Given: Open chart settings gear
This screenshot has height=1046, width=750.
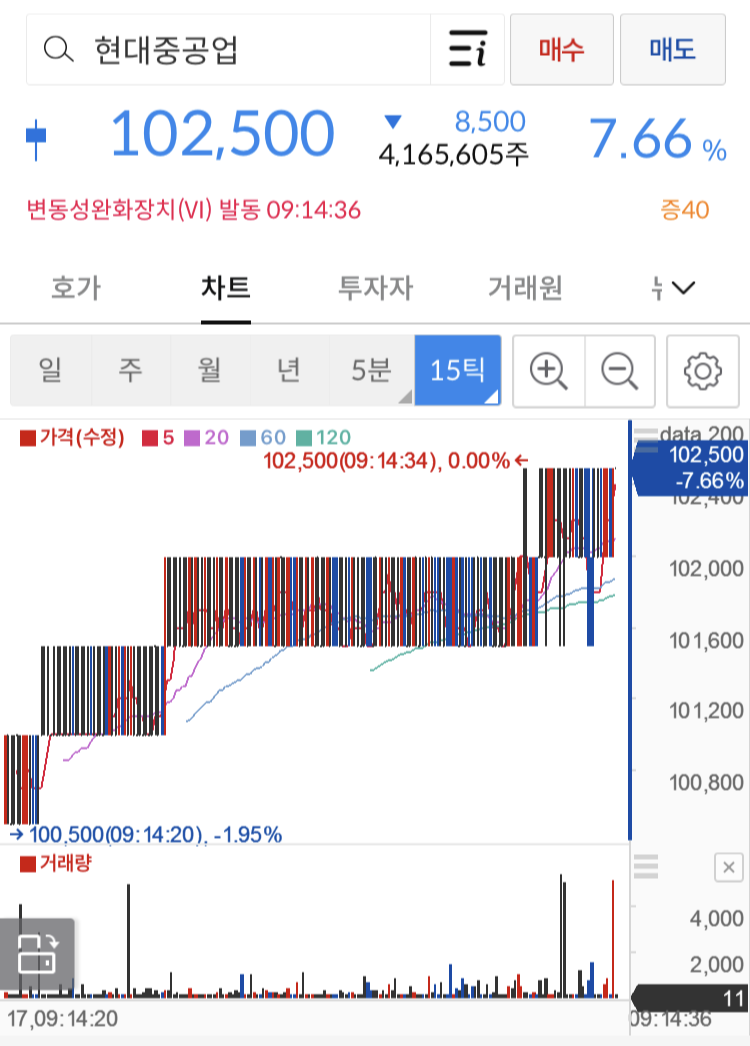Looking at the screenshot, I should pos(703,371).
